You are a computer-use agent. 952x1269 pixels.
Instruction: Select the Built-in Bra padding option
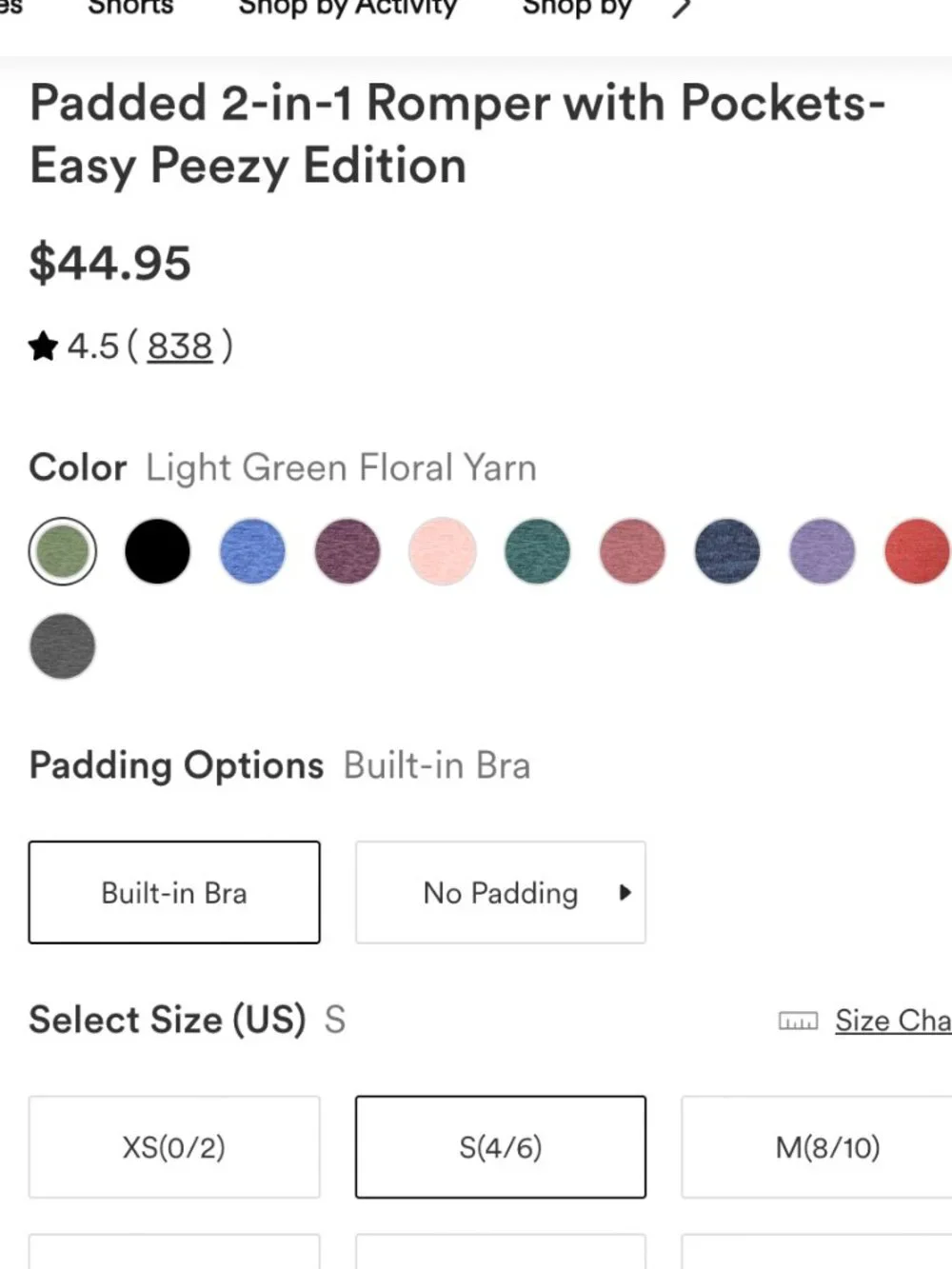(x=174, y=892)
